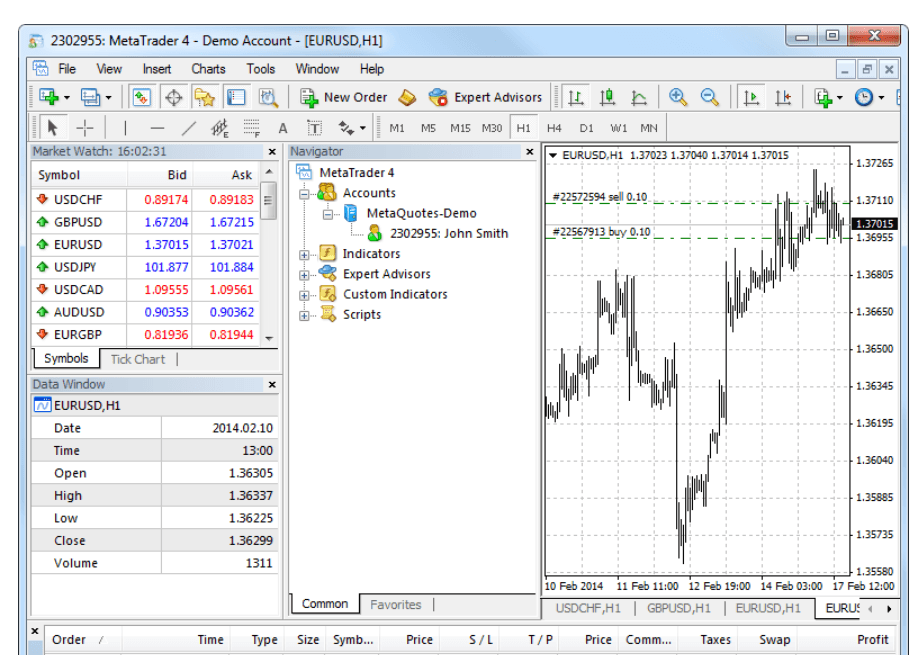Select the Text Label T icon
The width and height of the screenshot is (919, 655).
pos(315,128)
